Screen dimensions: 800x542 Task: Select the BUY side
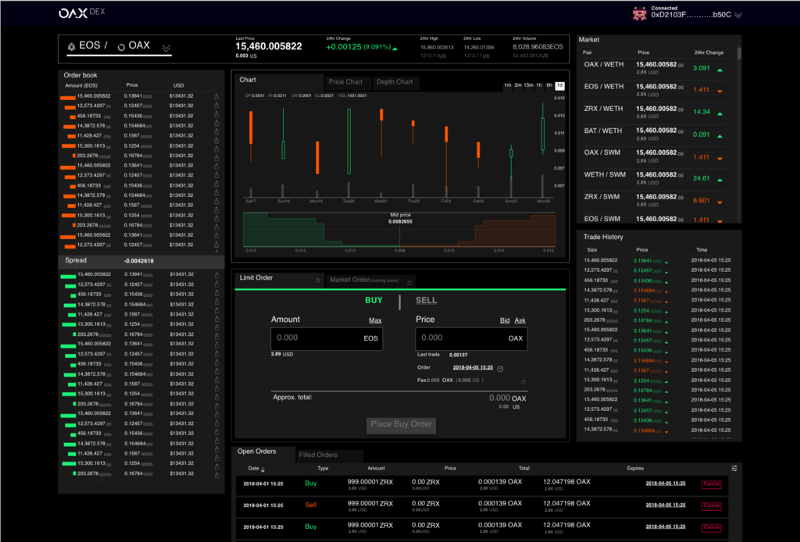pyautogui.click(x=373, y=300)
